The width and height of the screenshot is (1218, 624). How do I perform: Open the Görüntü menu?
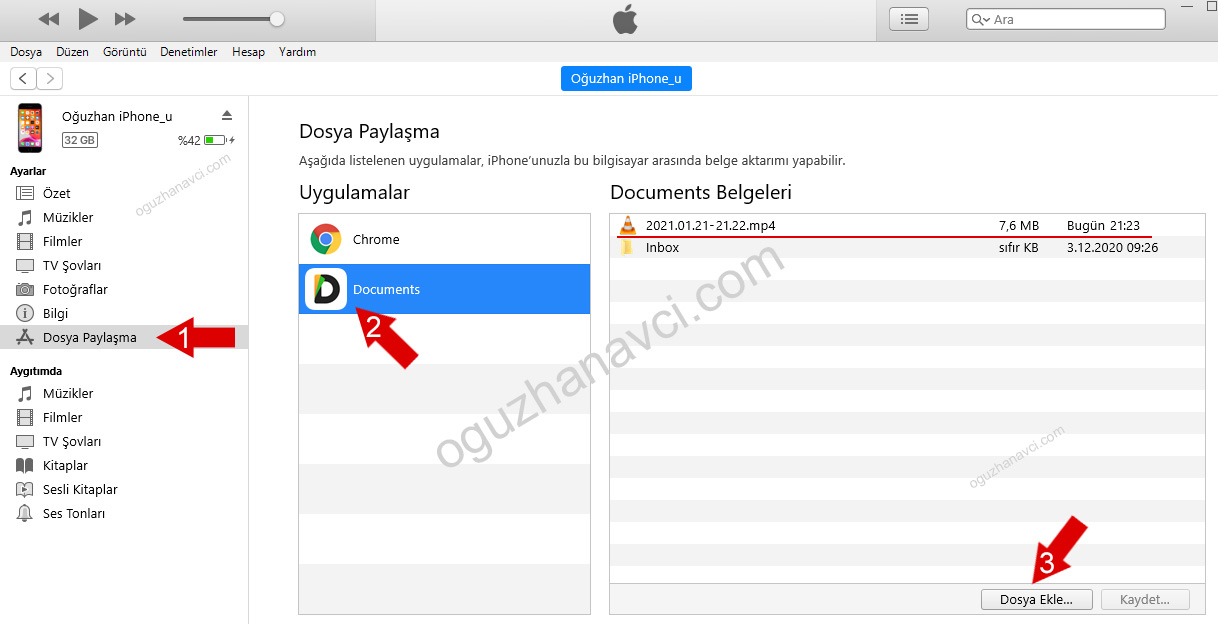pos(125,52)
